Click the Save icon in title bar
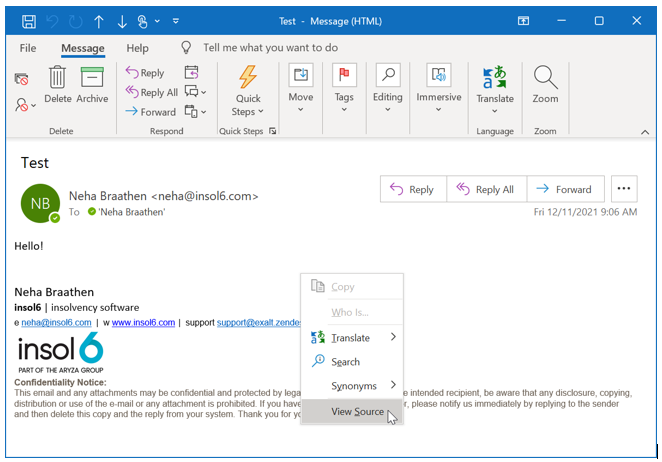Viewport: 662px width, 462px height. click(x=29, y=21)
